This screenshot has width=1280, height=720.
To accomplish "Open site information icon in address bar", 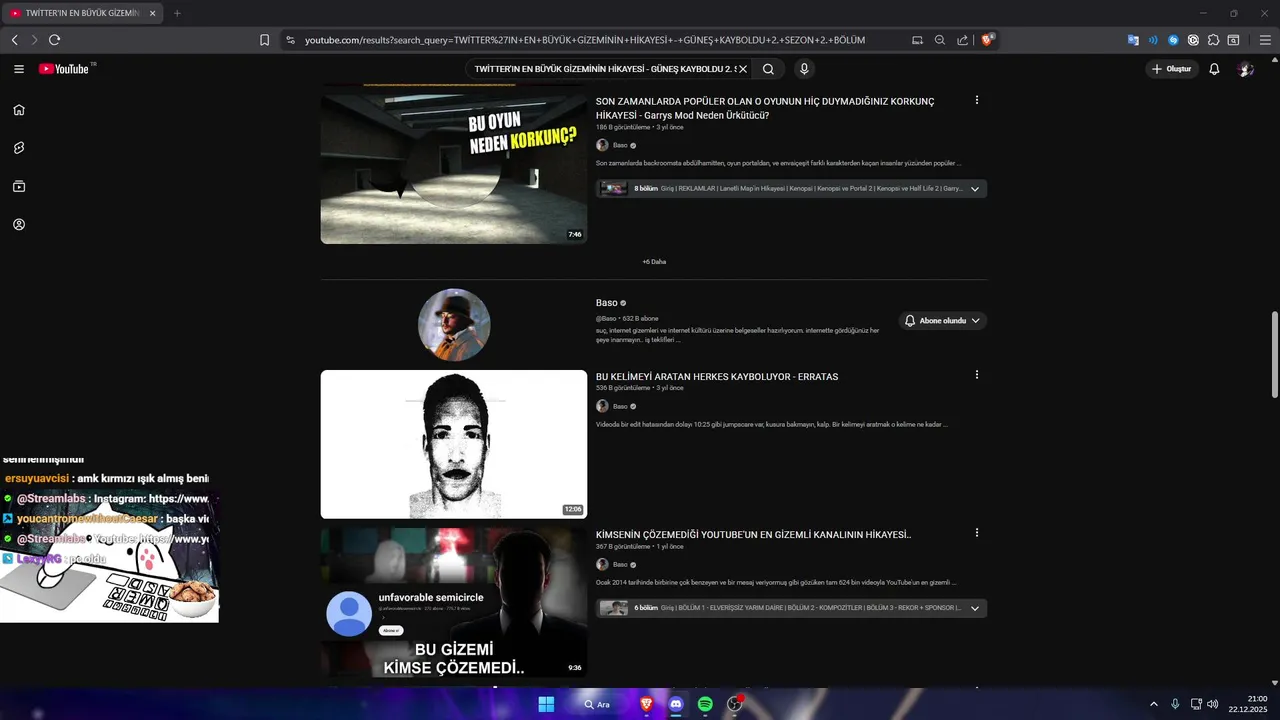I will (290, 40).
